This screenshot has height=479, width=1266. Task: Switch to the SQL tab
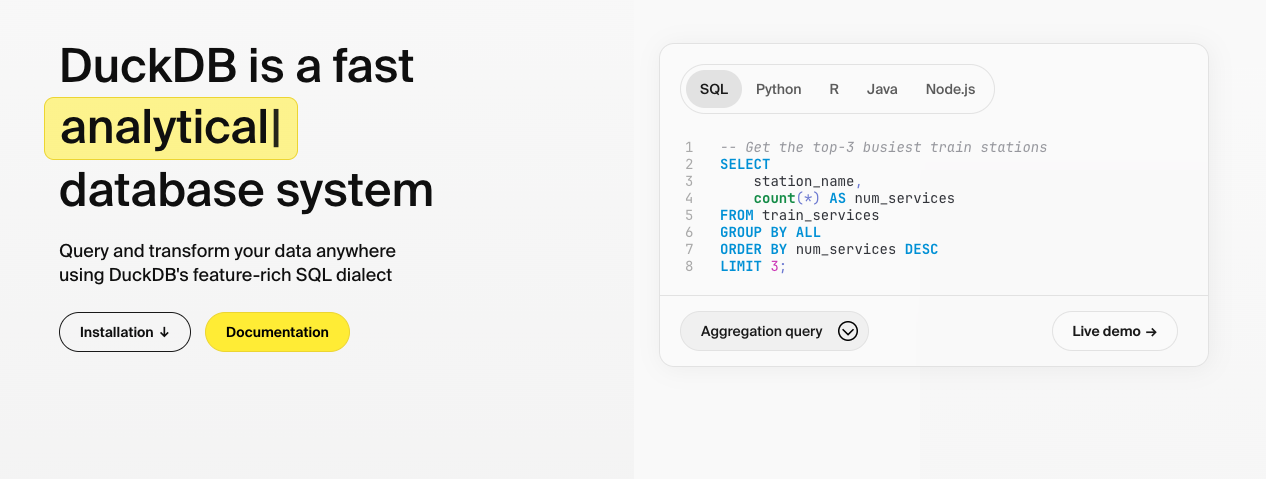(x=714, y=89)
